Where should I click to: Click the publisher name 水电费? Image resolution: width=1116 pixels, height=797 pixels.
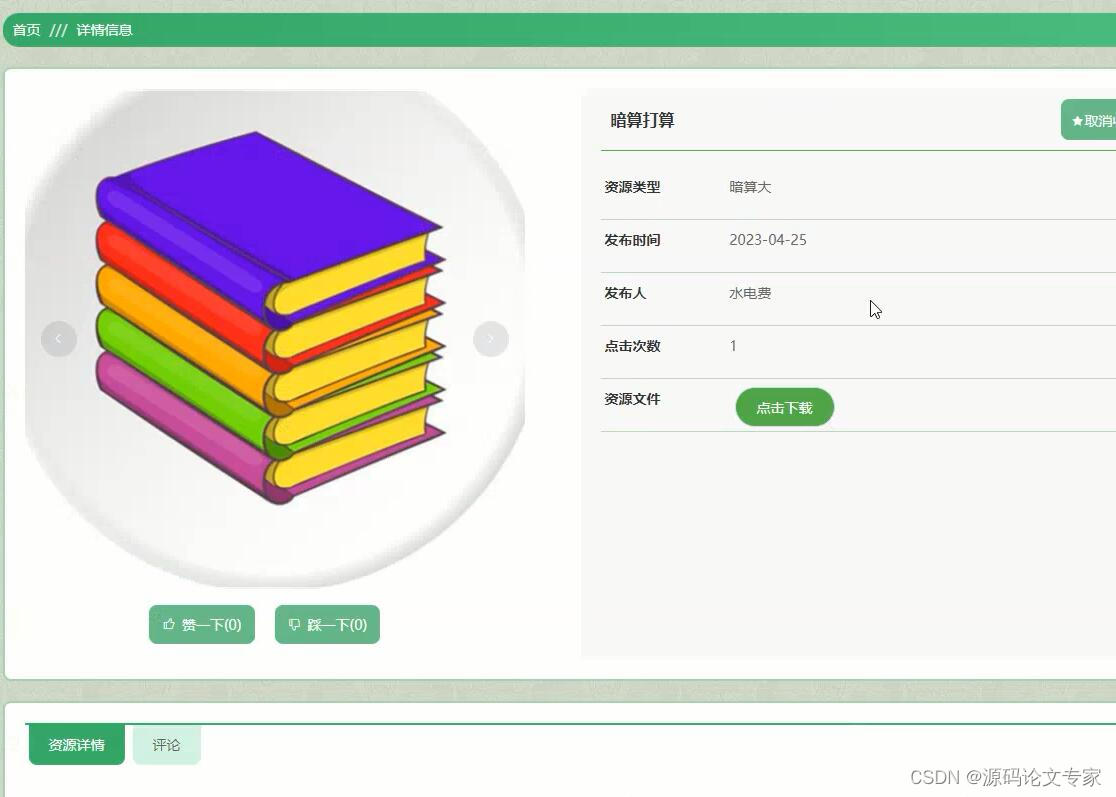click(x=749, y=293)
